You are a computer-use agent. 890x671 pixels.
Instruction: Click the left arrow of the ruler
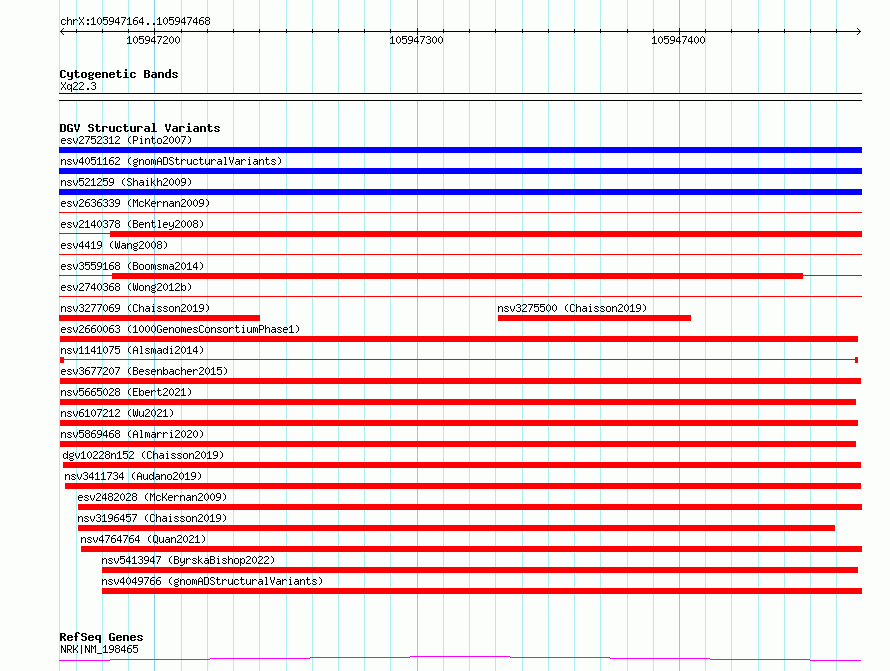pos(62,31)
